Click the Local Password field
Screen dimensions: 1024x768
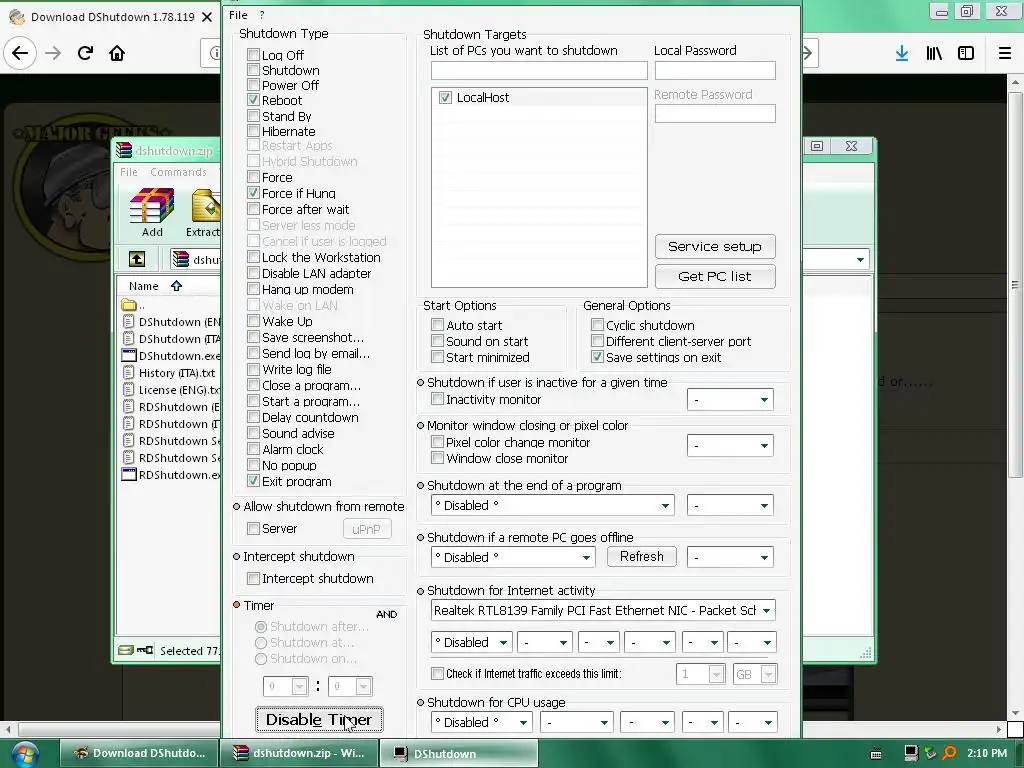click(715, 70)
